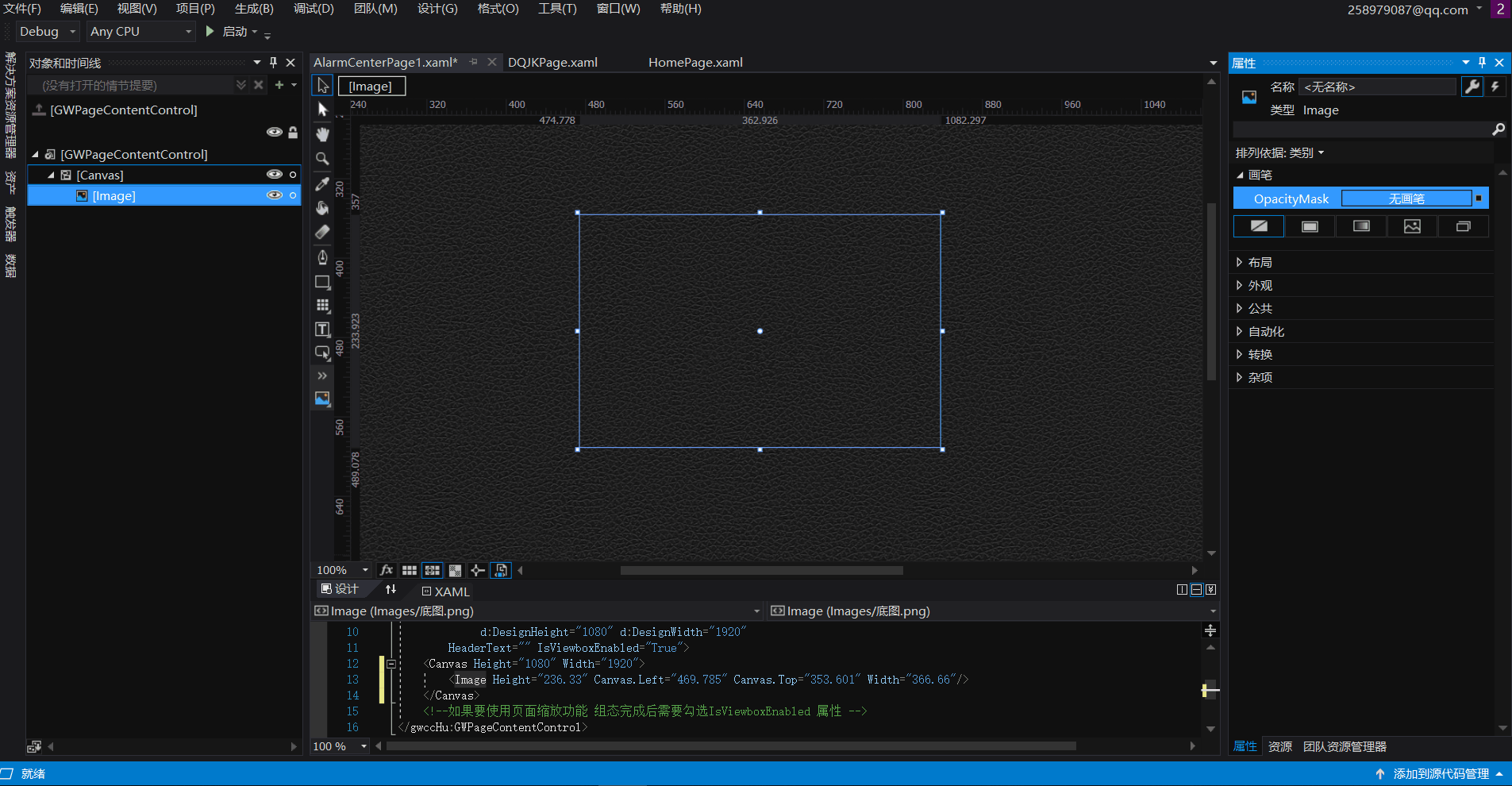Hide the [Image] layer using eye icon

[x=274, y=195]
